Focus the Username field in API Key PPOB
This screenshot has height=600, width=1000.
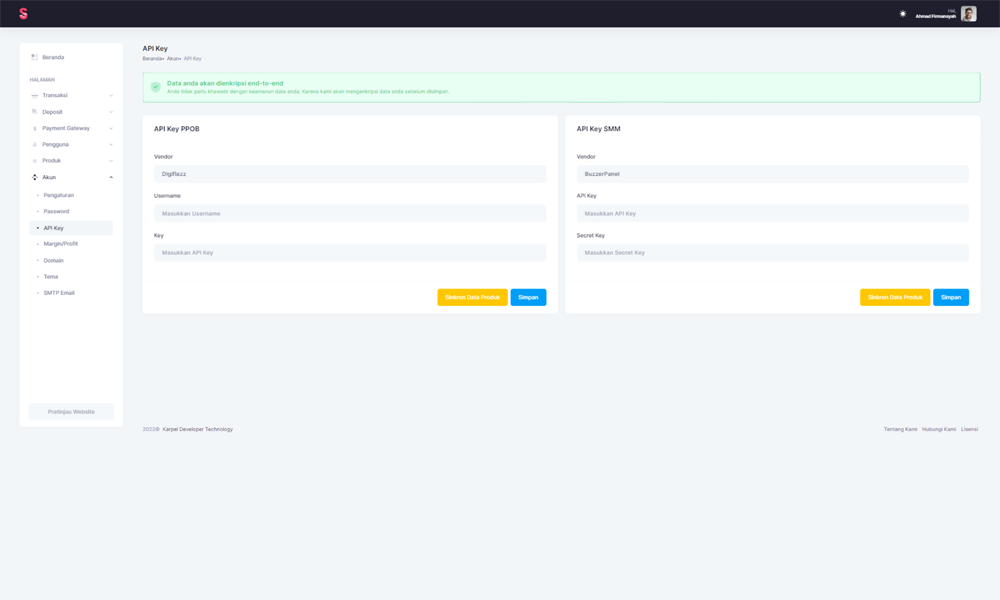349,213
